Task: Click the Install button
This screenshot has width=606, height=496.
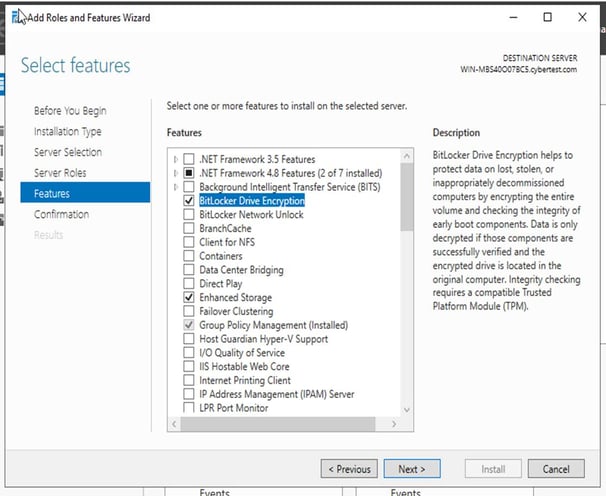Action: click(x=493, y=469)
